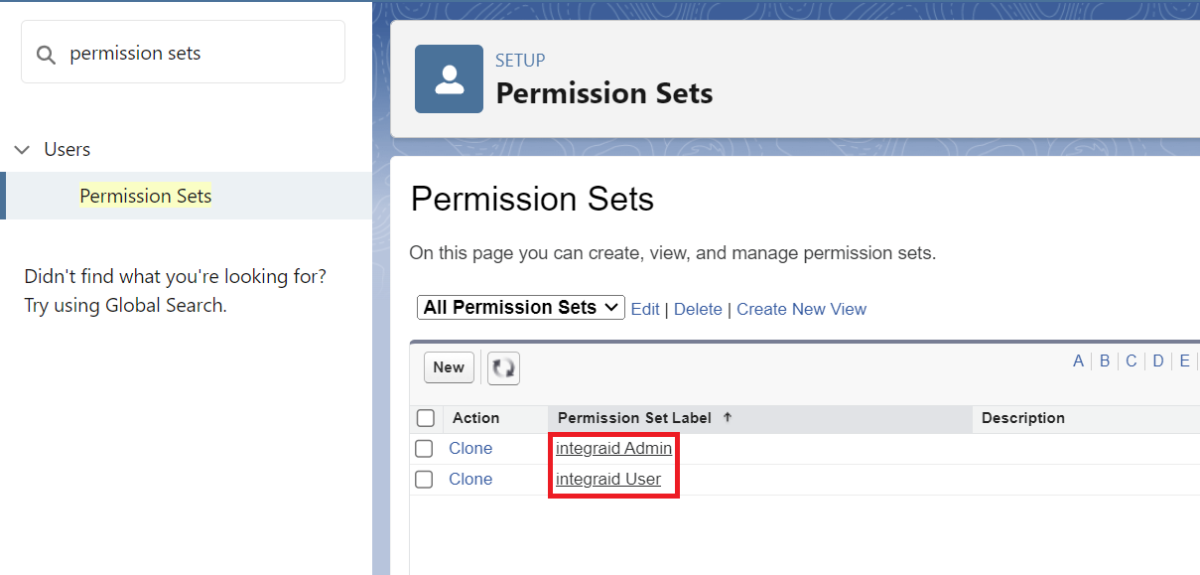Click the Edit view link
This screenshot has width=1200, height=575.
click(645, 309)
